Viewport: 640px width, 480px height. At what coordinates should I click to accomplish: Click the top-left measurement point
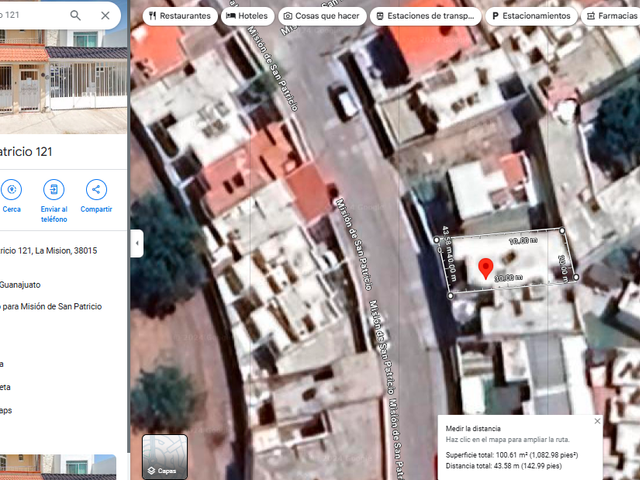[436, 240]
